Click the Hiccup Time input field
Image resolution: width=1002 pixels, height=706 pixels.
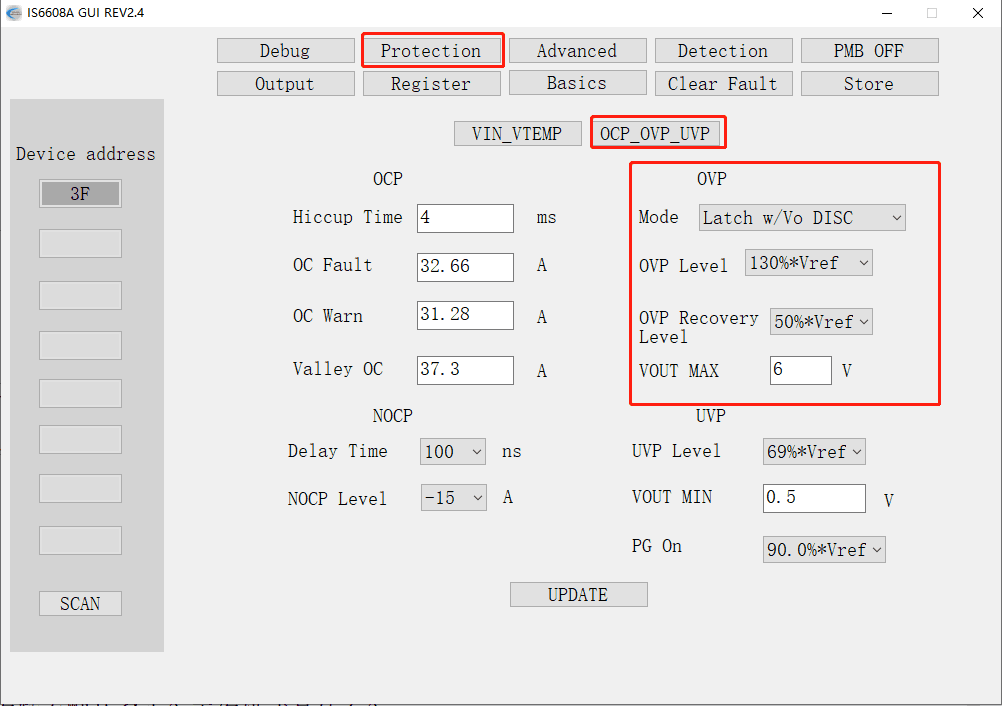[465, 218]
